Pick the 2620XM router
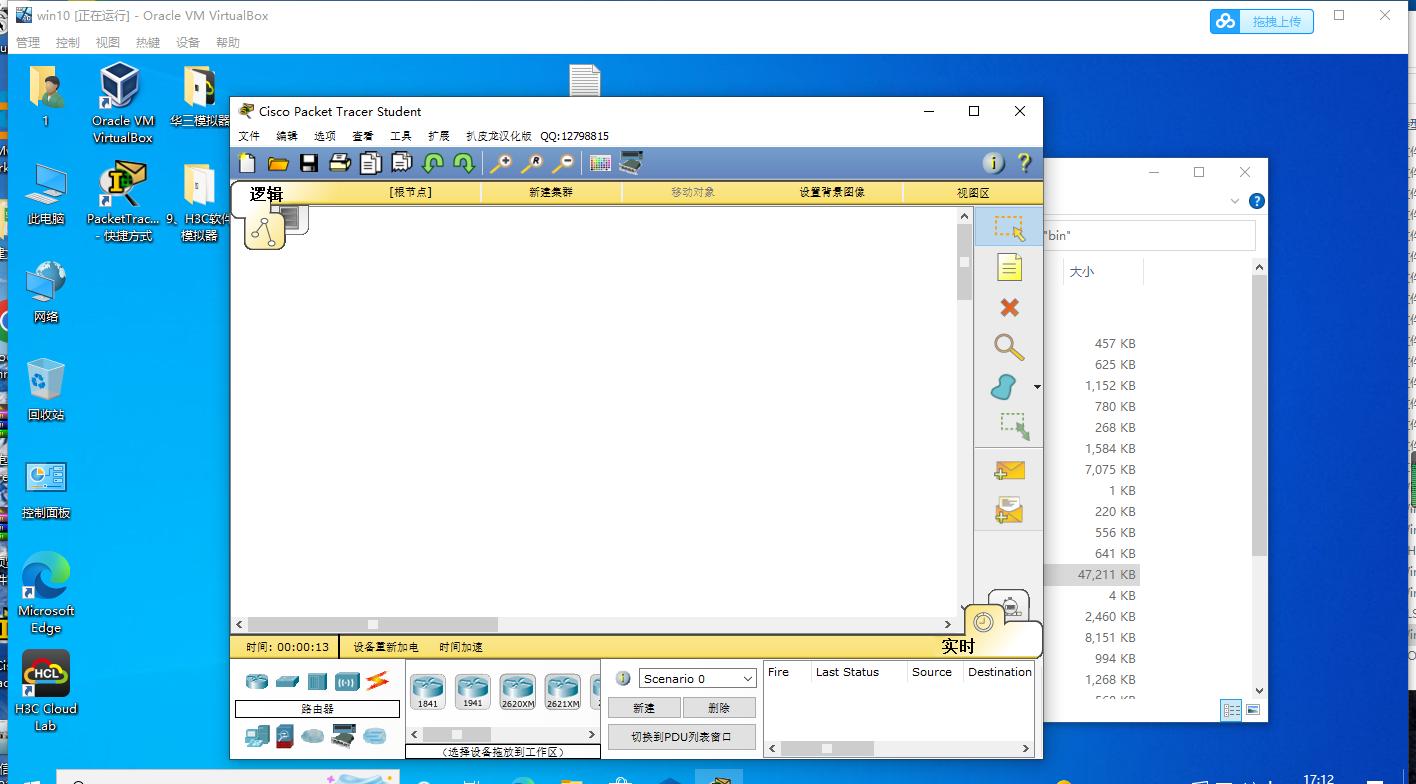 click(x=518, y=691)
